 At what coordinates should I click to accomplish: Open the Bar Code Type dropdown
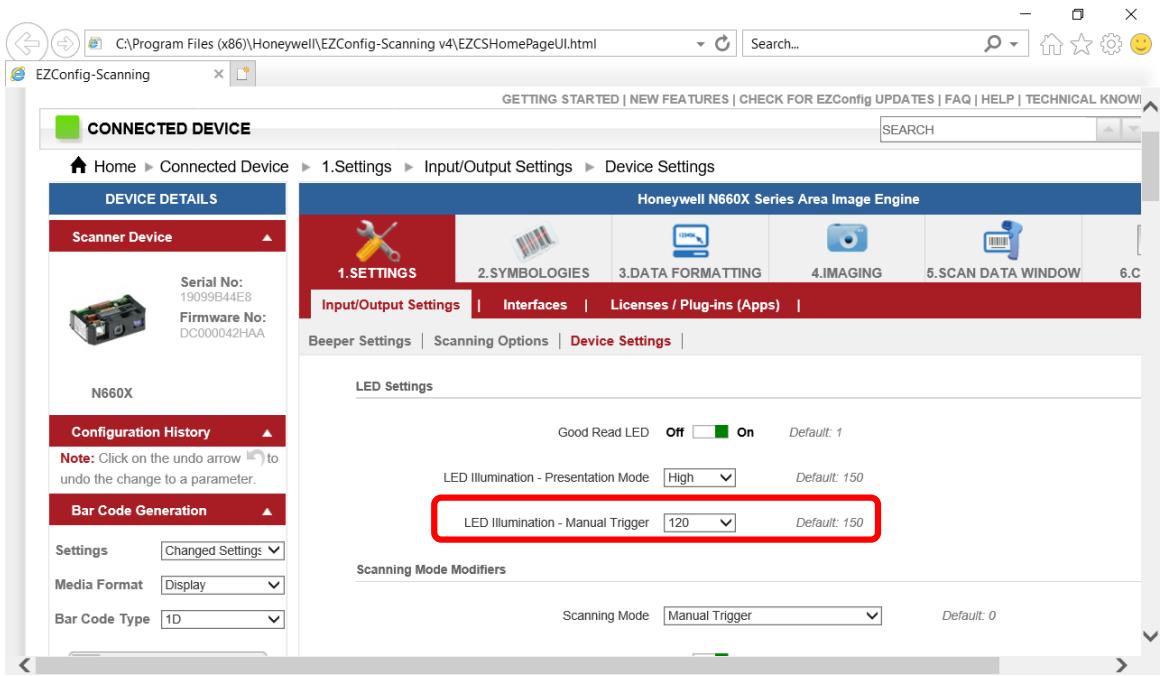(222, 619)
